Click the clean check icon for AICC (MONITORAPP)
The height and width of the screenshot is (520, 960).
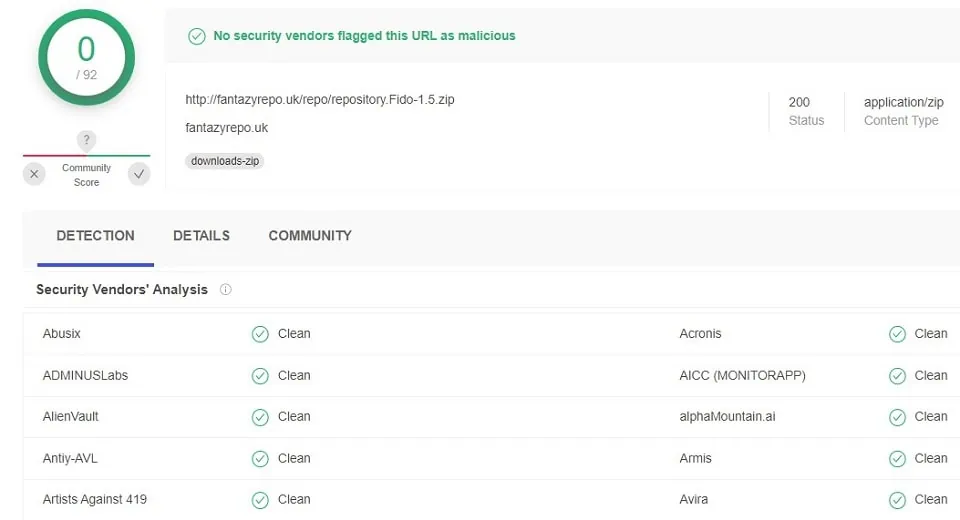(898, 375)
